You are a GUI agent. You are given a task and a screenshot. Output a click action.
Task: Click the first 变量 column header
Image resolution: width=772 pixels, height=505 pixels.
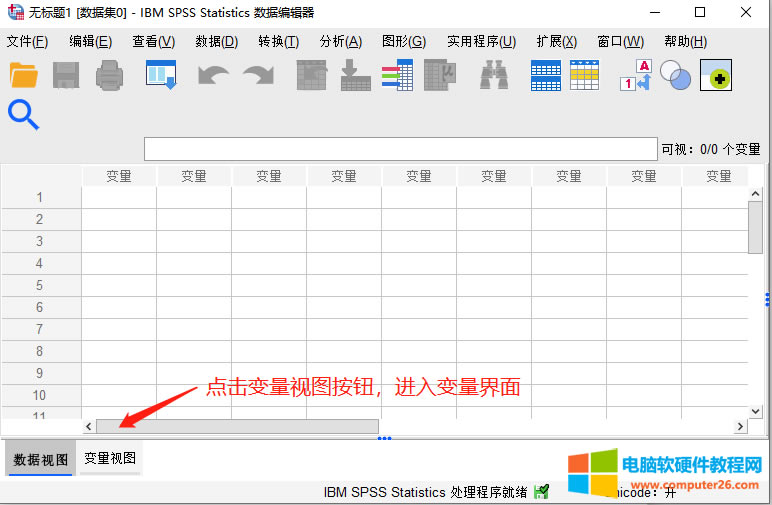[x=119, y=176]
